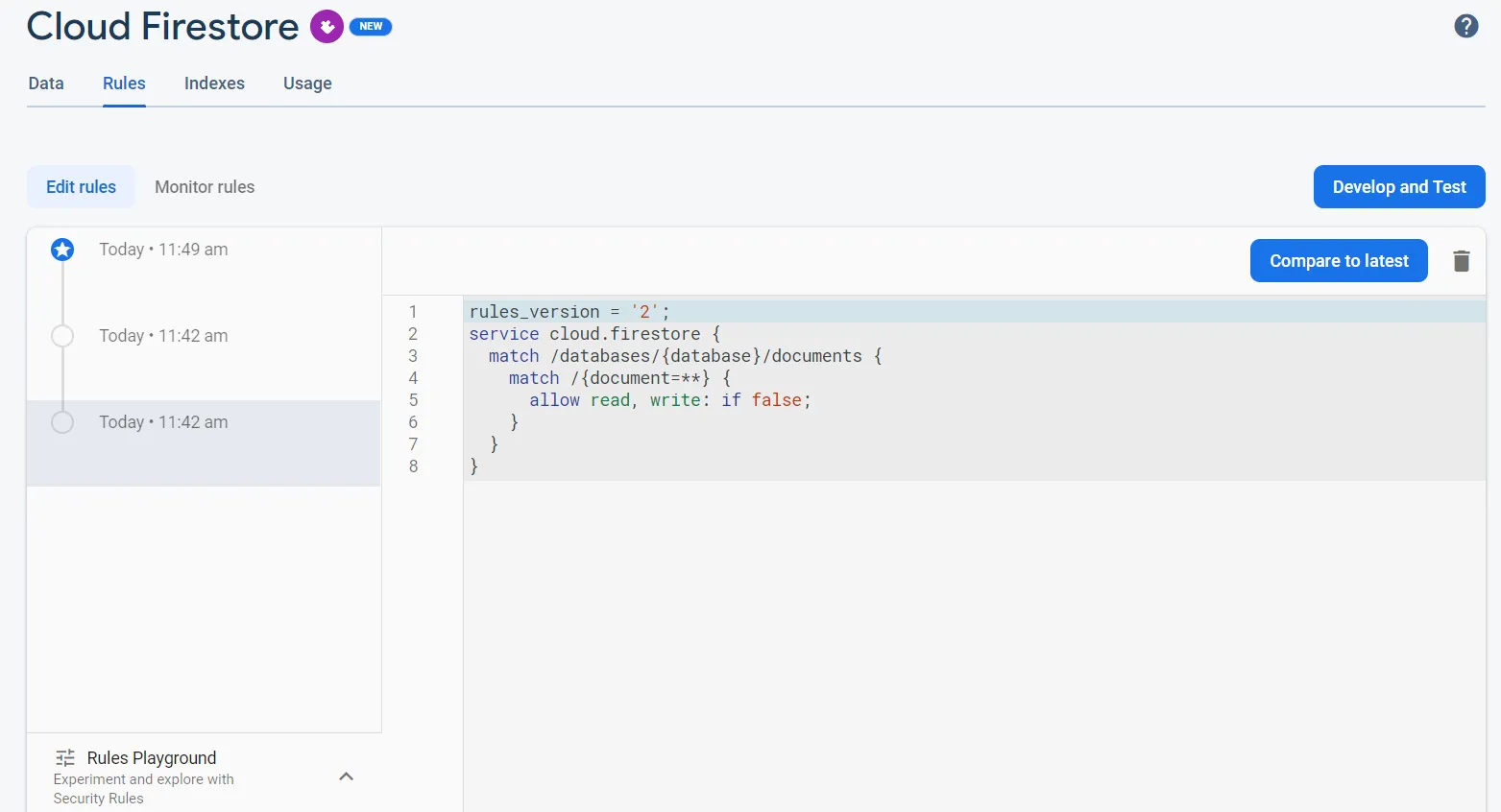Screen dimensions: 1501x812
Task: Click the 'allow read, write: if false;' line
Action: (670, 400)
